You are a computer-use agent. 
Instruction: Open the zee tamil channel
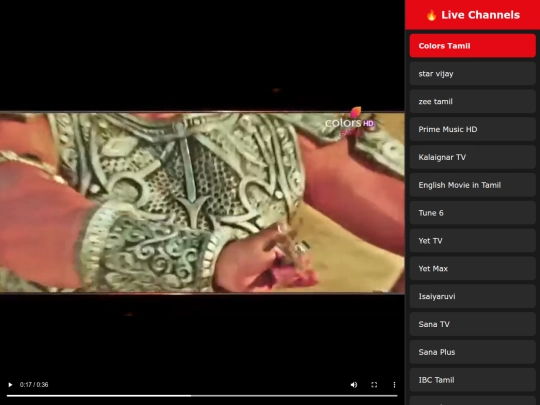pyautogui.click(x=472, y=102)
